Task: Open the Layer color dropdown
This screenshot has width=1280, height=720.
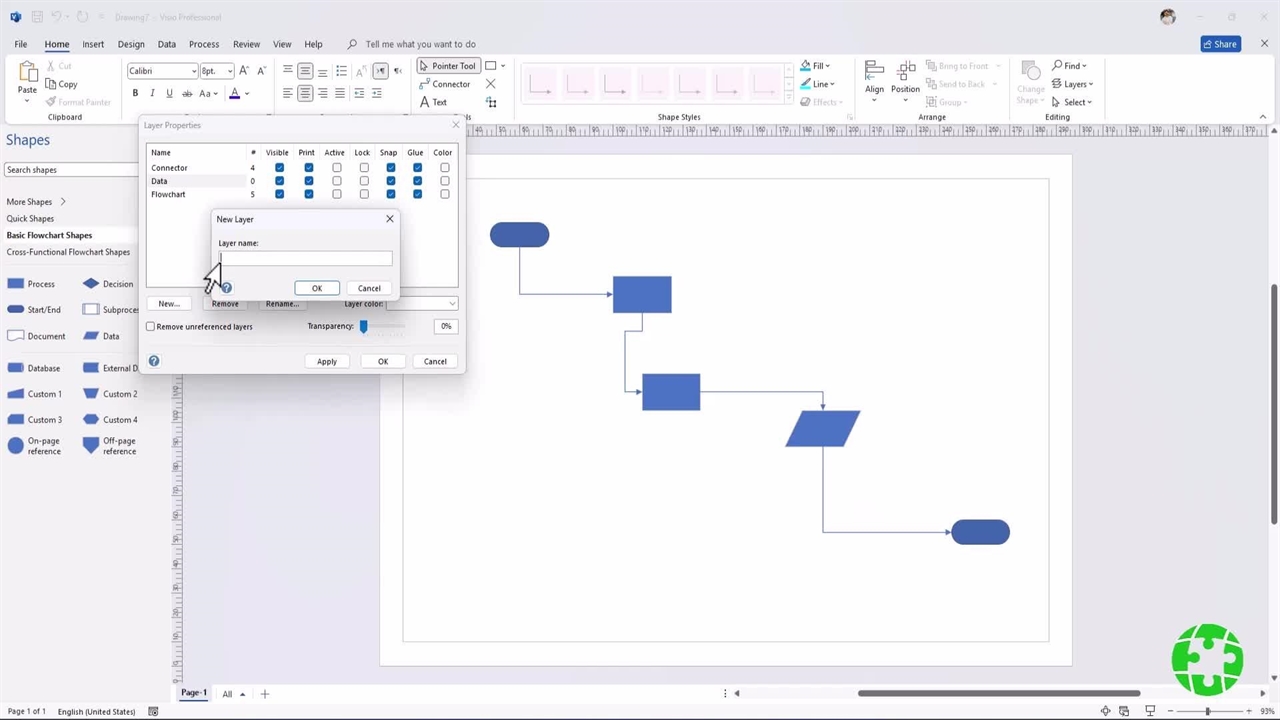Action: pos(422,304)
